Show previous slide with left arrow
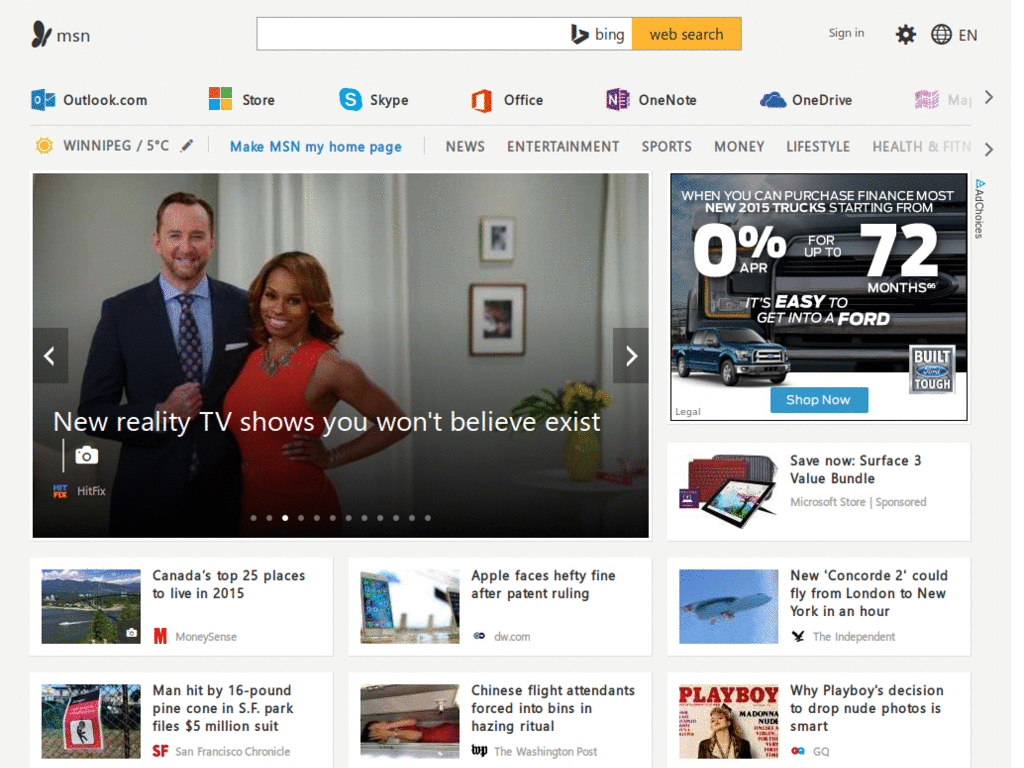This screenshot has width=1024, height=768. pos(50,356)
